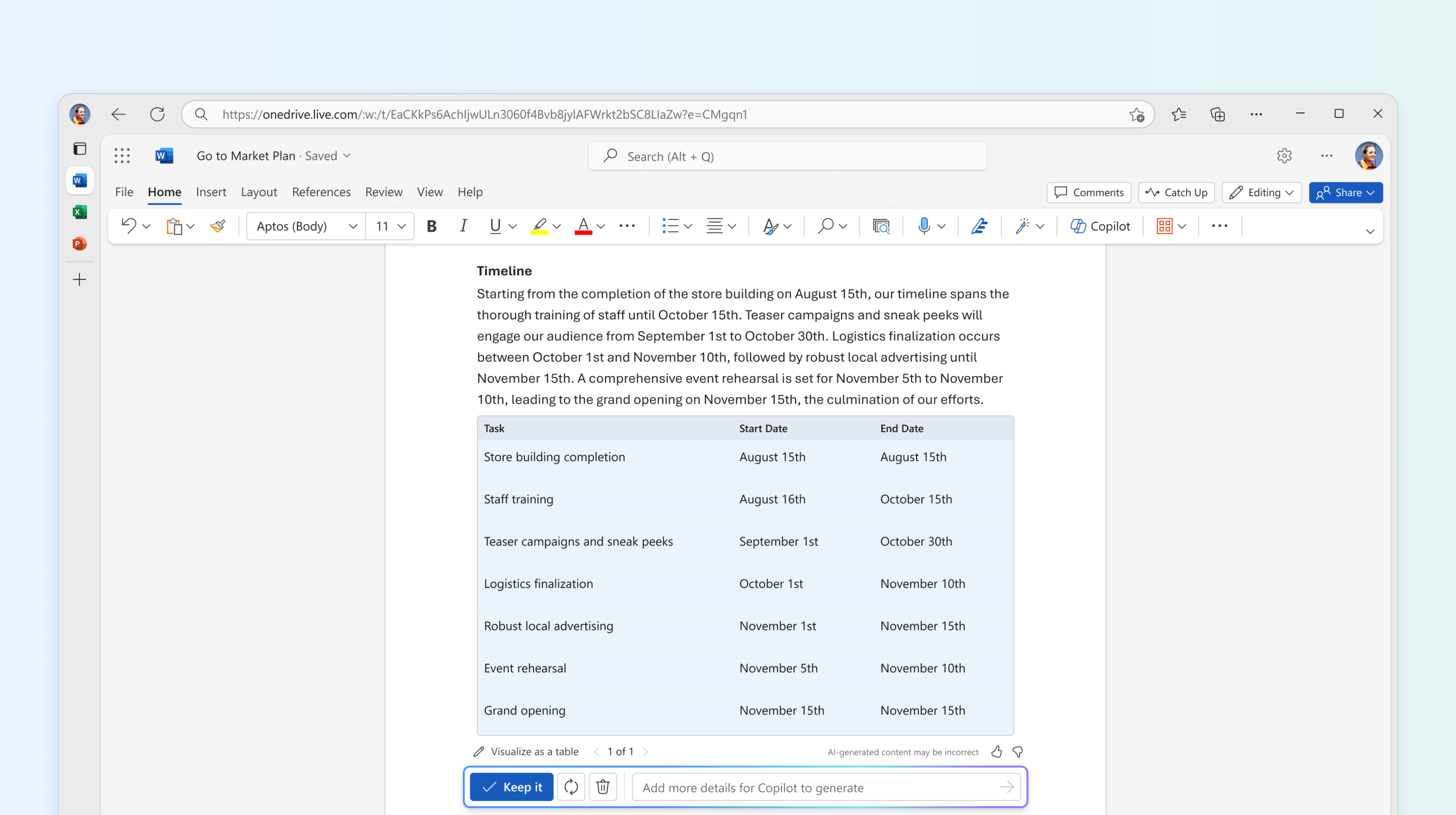Screen dimensions: 1456x815
Task: Toggle thumbs up feedback on Copilot
Action: click(997, 751)
